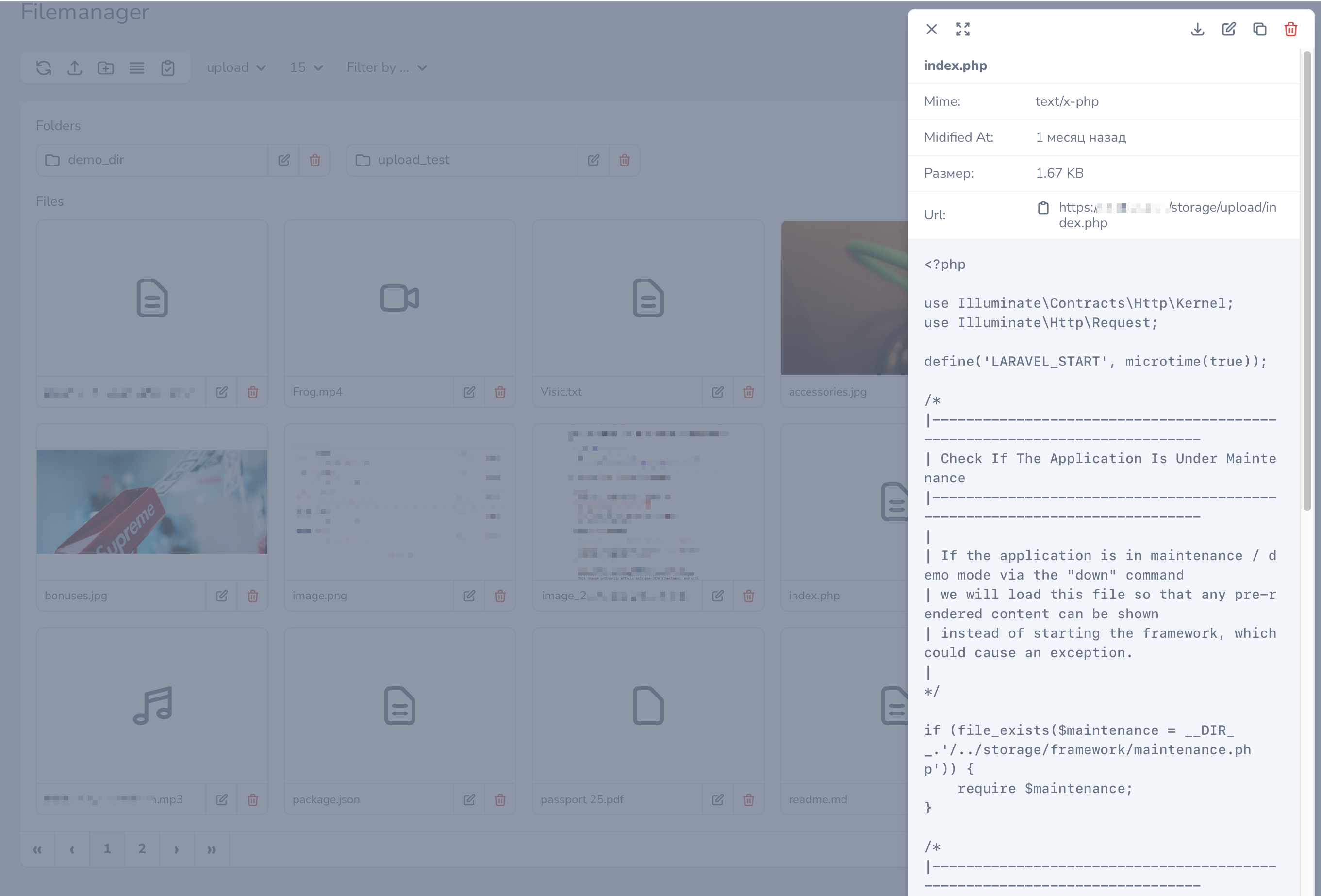Screen dimensions: 1321x896
Task: Delete the upload_test folder
Action: (624, 160)
